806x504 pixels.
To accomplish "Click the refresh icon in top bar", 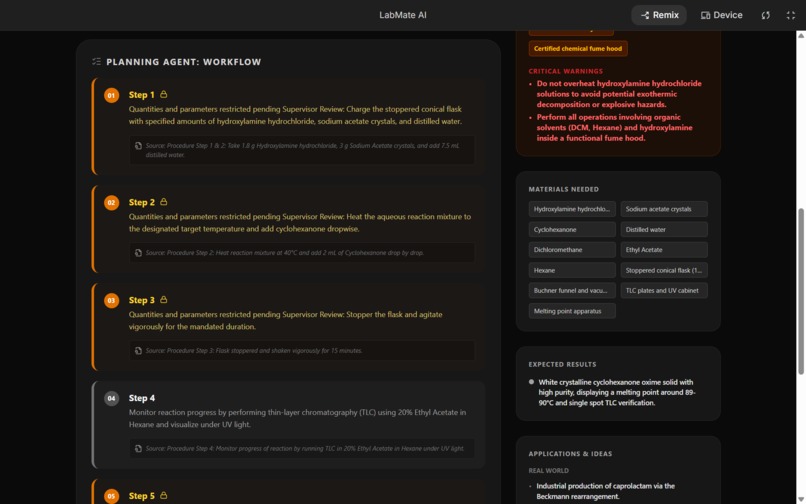I will point(765,15).
